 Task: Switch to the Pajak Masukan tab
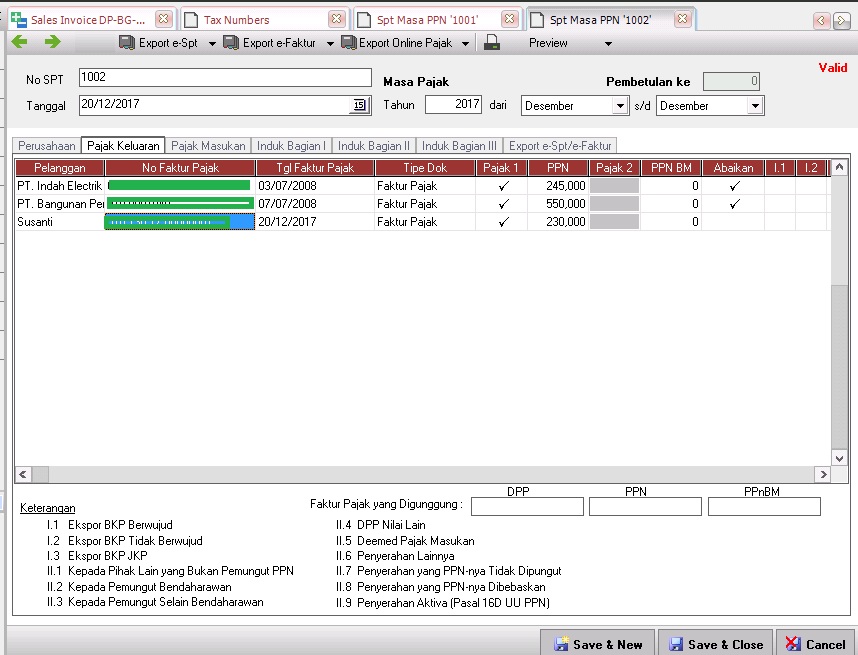tap(207, 145)
